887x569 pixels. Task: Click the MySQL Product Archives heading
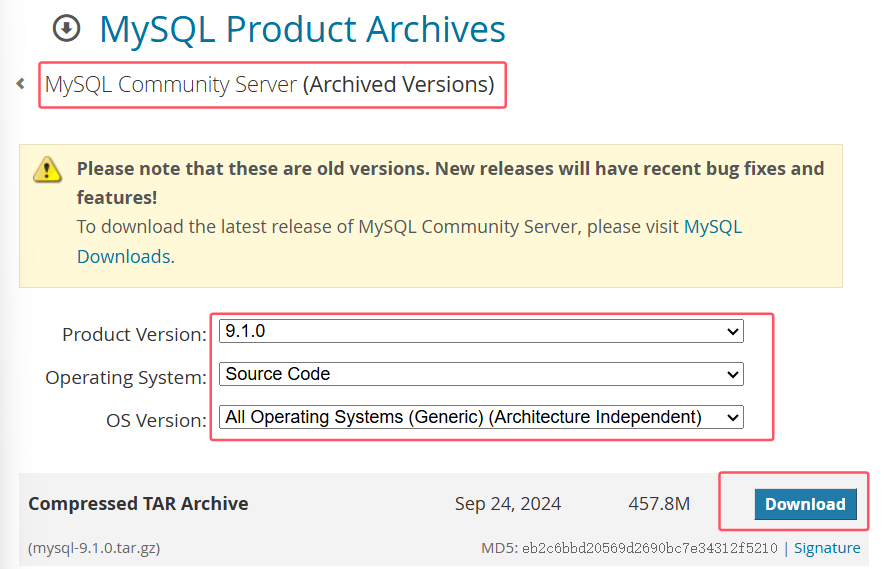(x=302, y=29)
